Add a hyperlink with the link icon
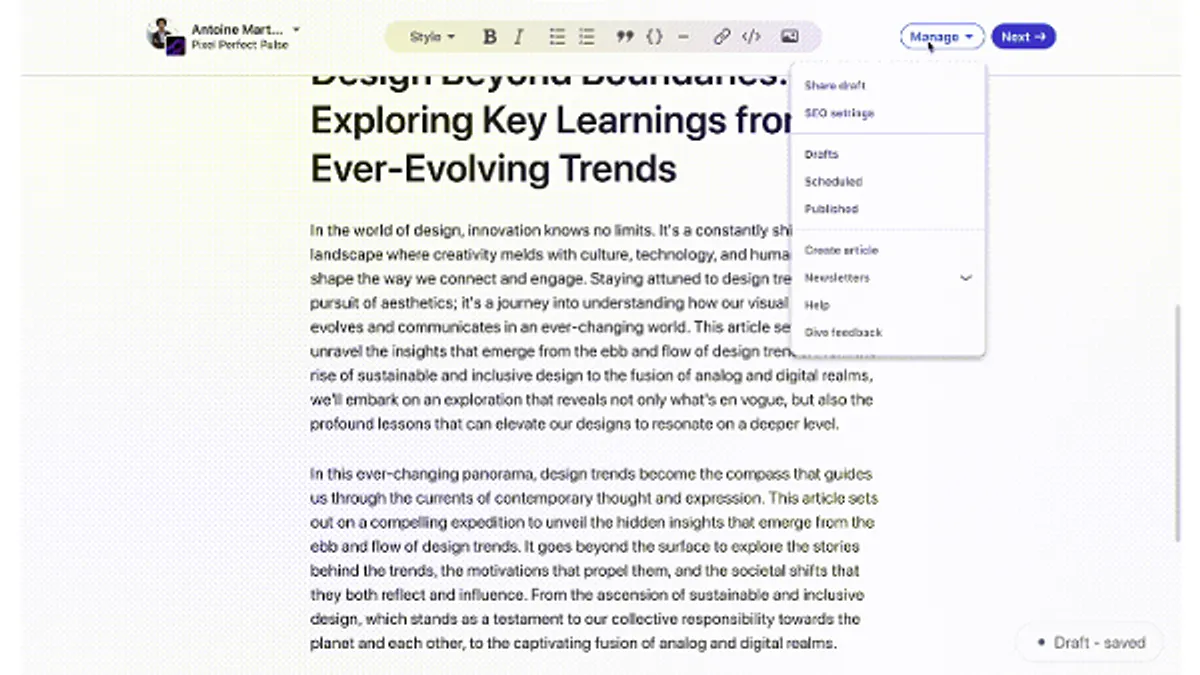Viewport: 1200px width, 675px height. [x=722, y=37]
